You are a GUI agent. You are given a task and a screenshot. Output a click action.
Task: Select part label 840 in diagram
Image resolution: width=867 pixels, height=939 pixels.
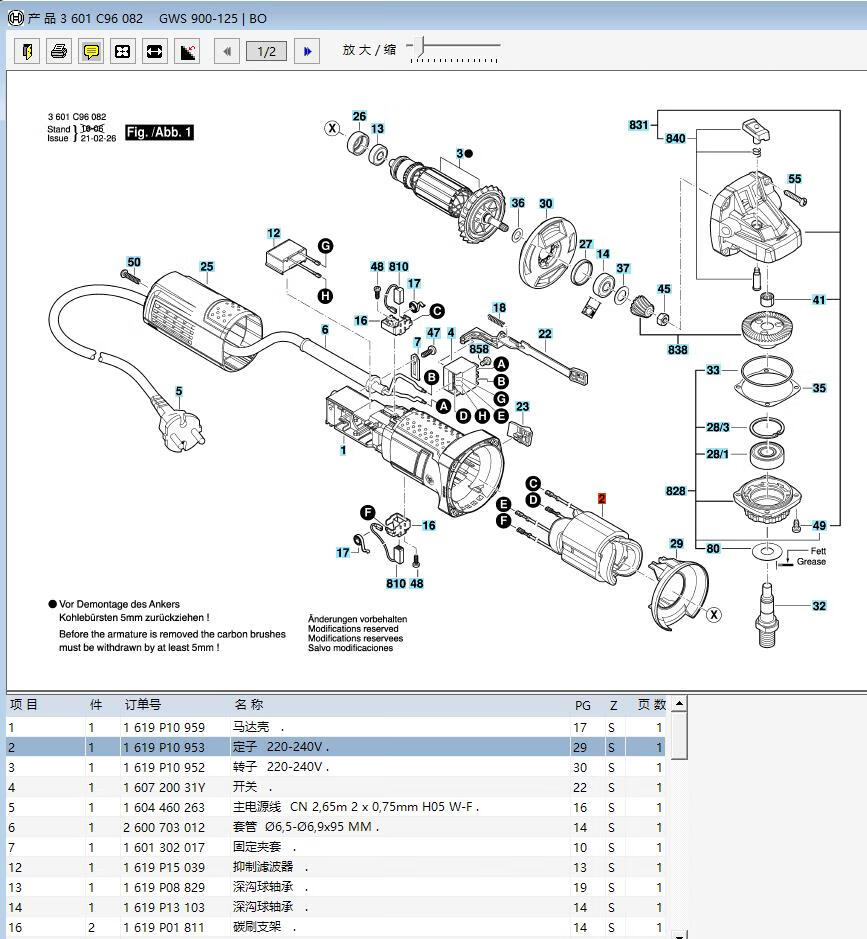pos(675,138)
